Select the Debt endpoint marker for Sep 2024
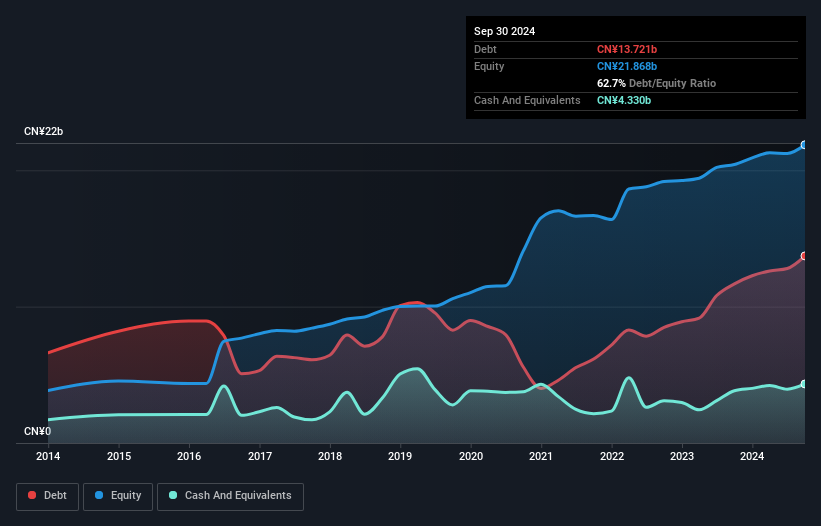The height and width of the screenshot is (526, 821). point(804,256)
